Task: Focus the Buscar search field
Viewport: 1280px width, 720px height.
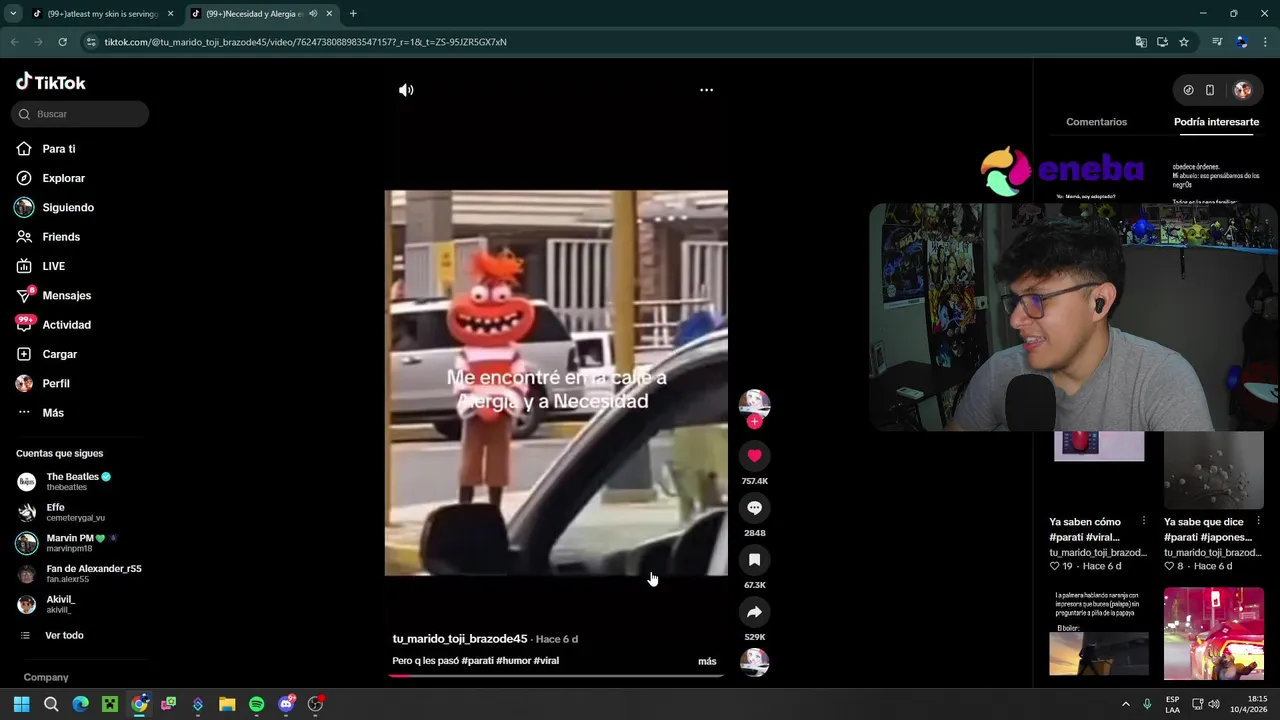Action: (80, 114)
